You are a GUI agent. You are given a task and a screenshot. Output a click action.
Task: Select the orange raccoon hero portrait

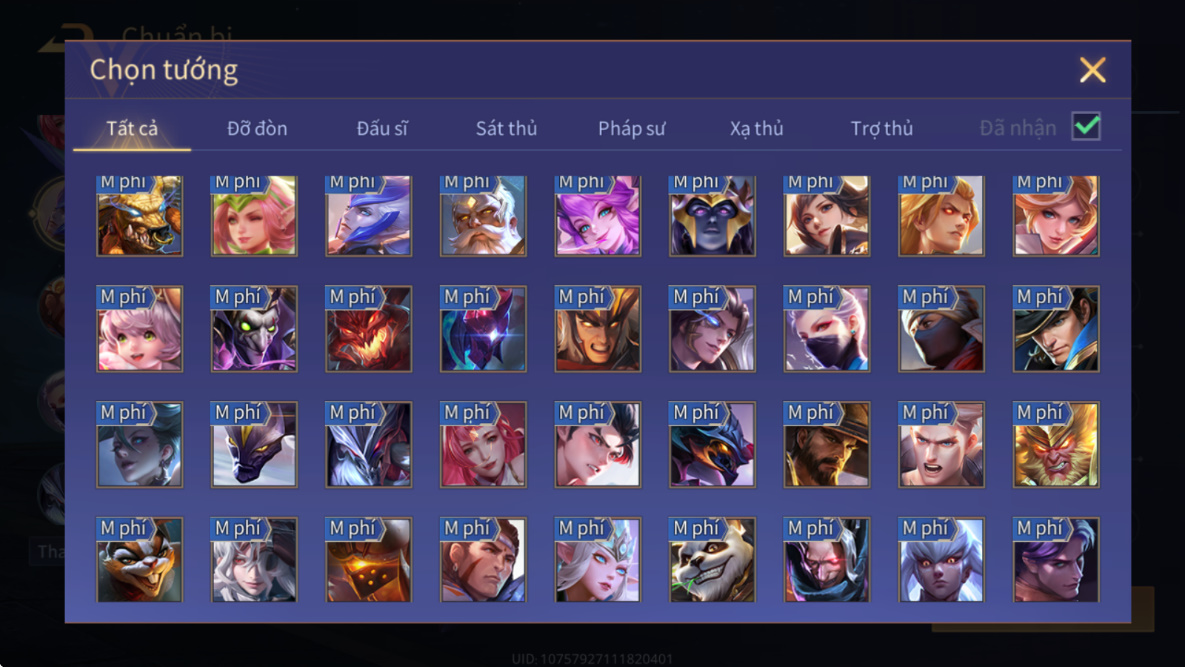pos(140,560)
